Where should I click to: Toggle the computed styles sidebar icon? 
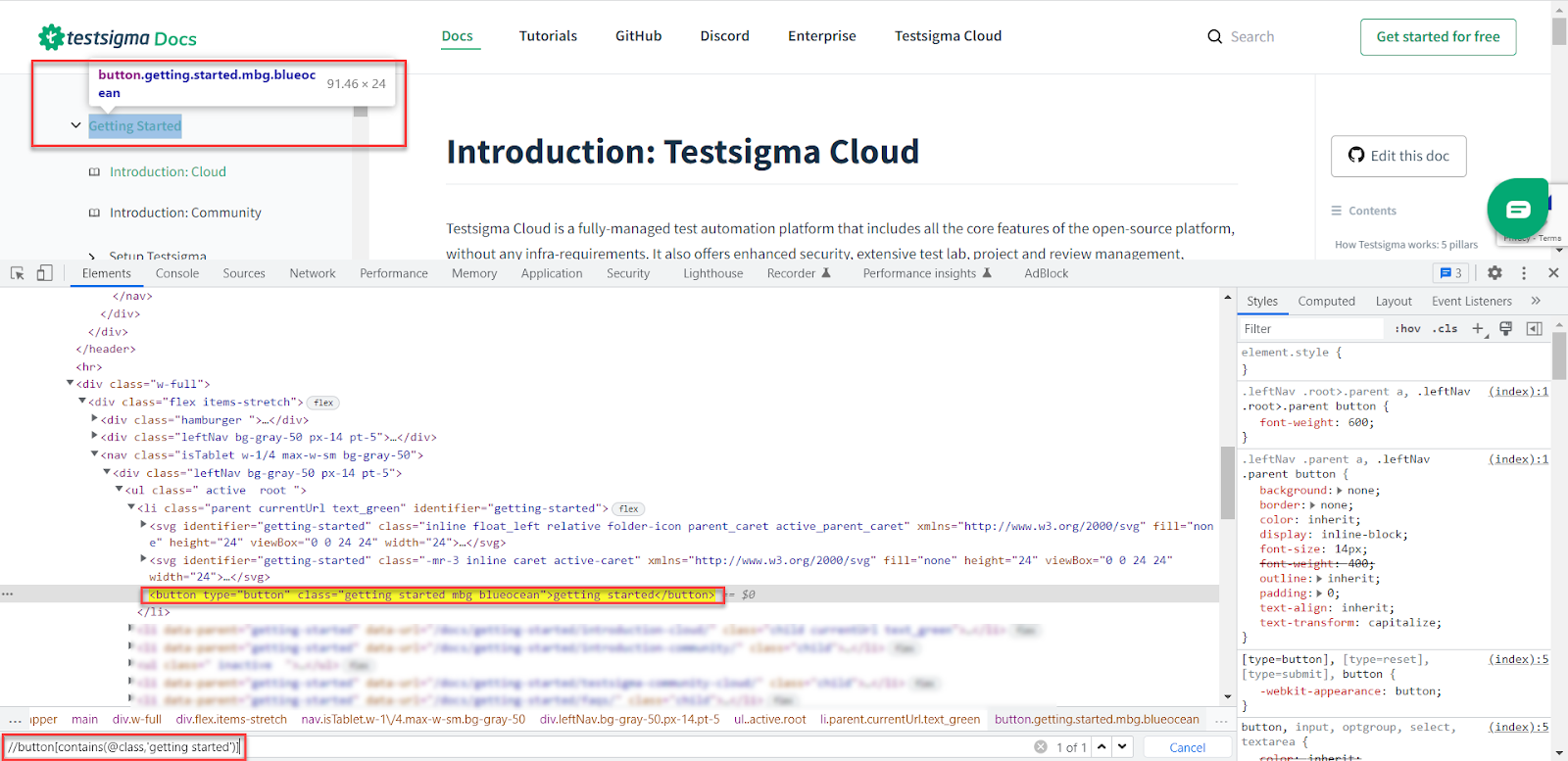[x=1535, y=329]
